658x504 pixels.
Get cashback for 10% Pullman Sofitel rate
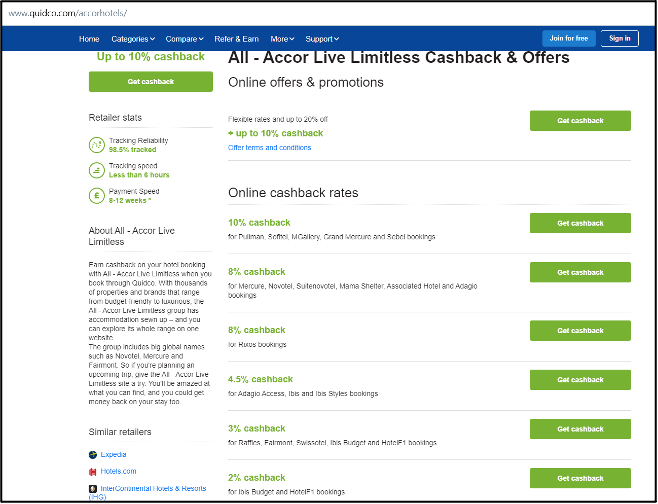580,223
